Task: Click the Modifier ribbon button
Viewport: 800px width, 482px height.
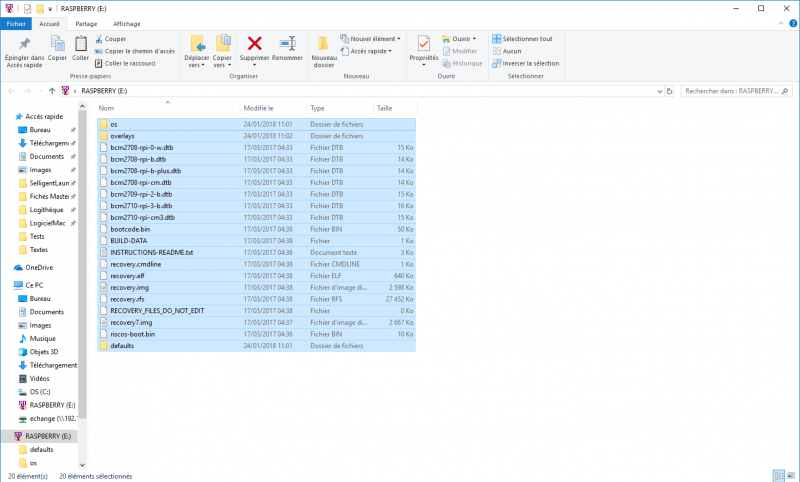Action: point(460,51)
